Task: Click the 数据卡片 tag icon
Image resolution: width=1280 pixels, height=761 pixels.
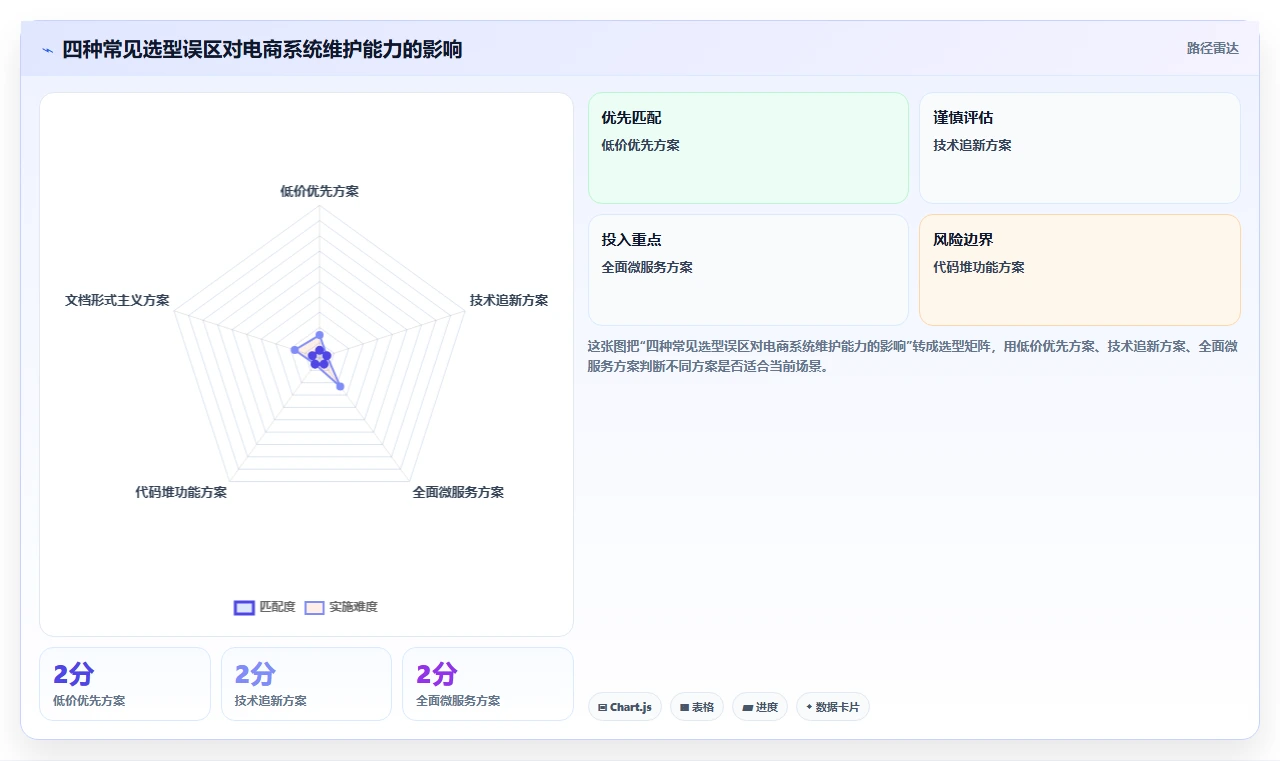Action: (809, 707)
